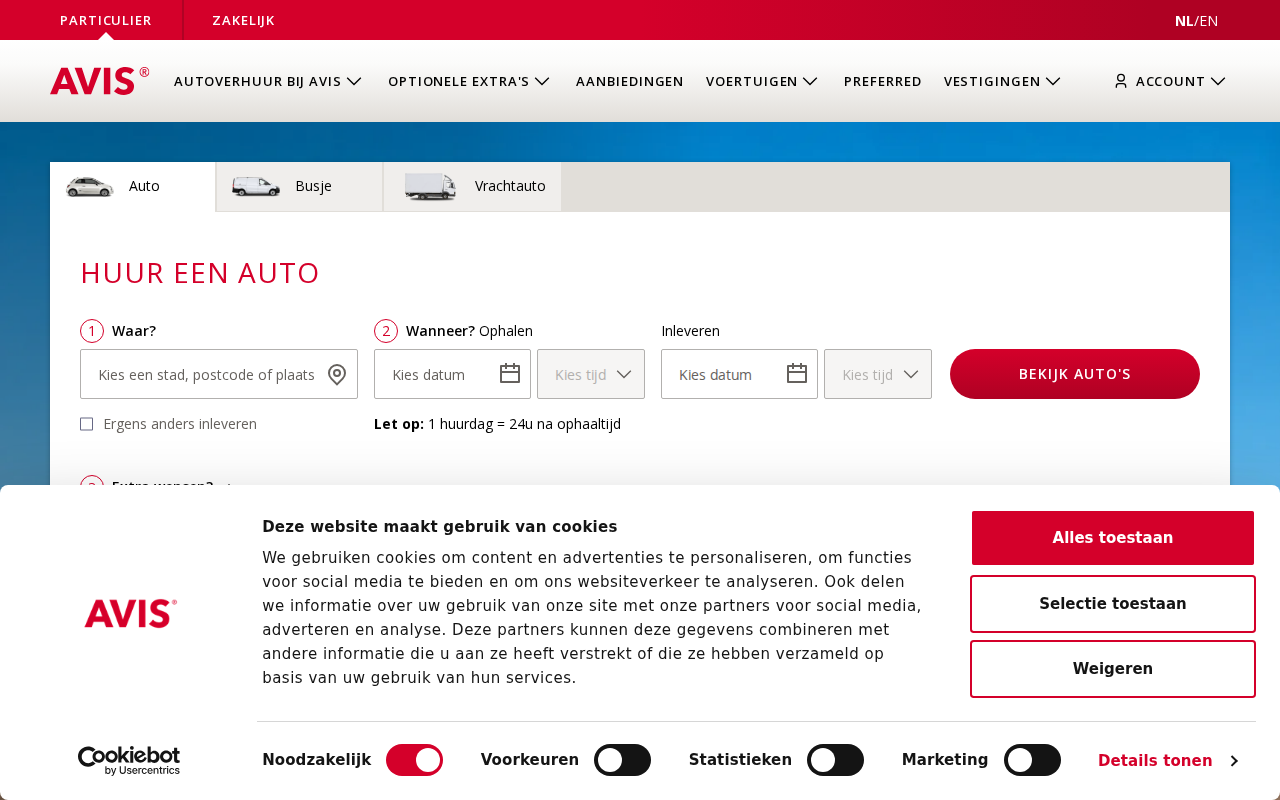Switch to the Particulier tab
The image size is (1280, 800).
106,20
